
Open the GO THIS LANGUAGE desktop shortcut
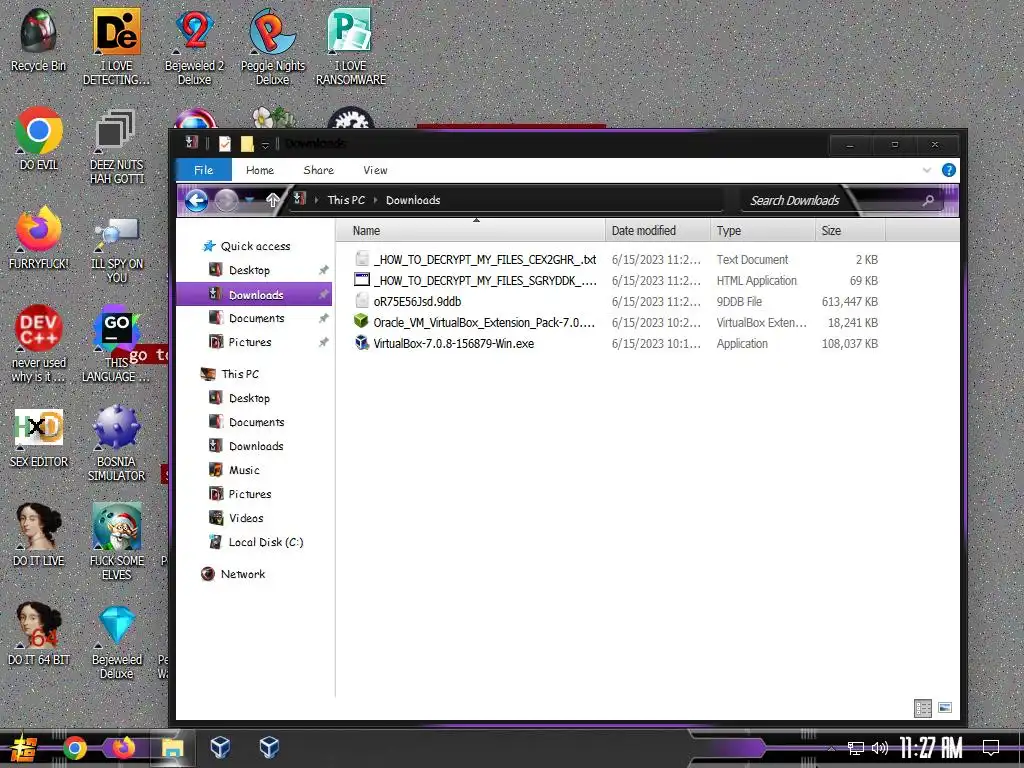(x=116, y=346)
